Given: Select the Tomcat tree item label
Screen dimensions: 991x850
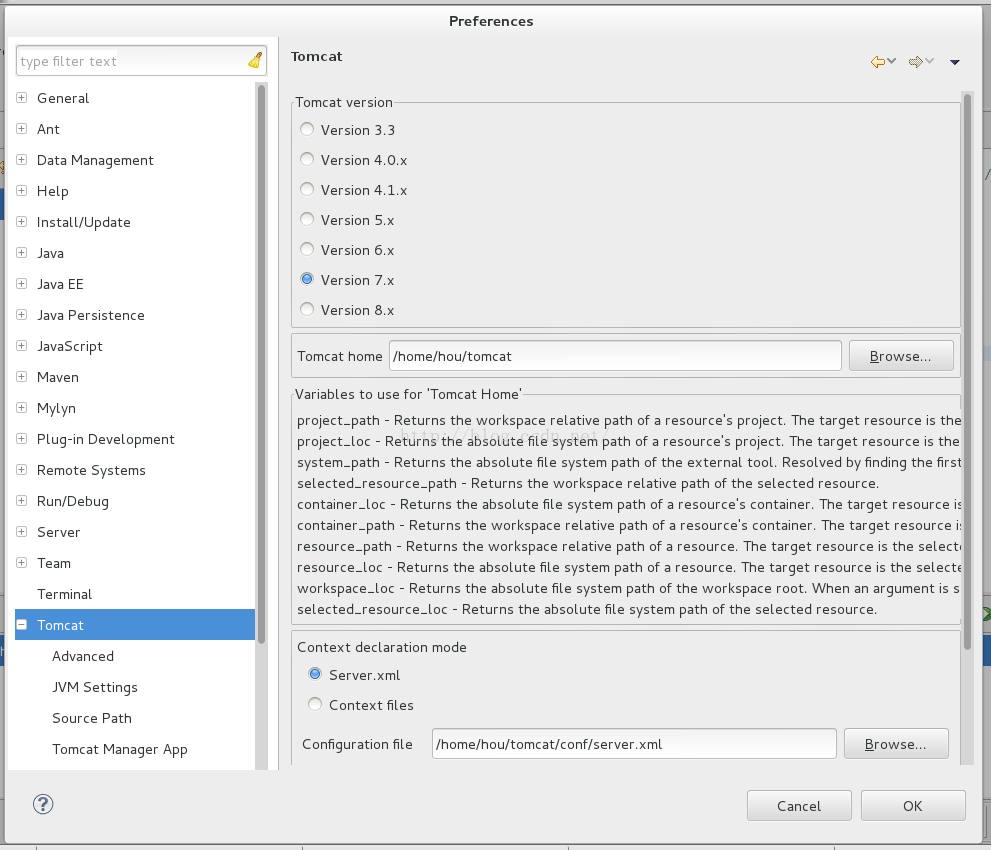Looking at the screenshot, I should coord(60,625).
